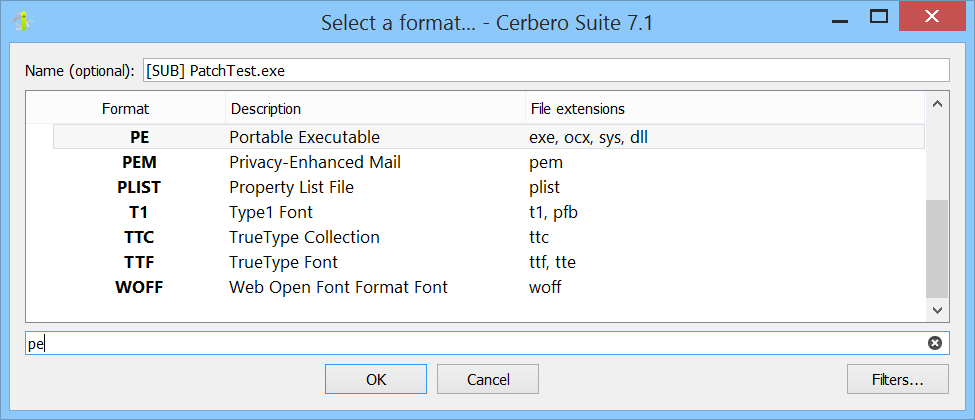Screen dimensions: 975x420
Task: Click the Cancel button
Action: [x=488, y=379]
